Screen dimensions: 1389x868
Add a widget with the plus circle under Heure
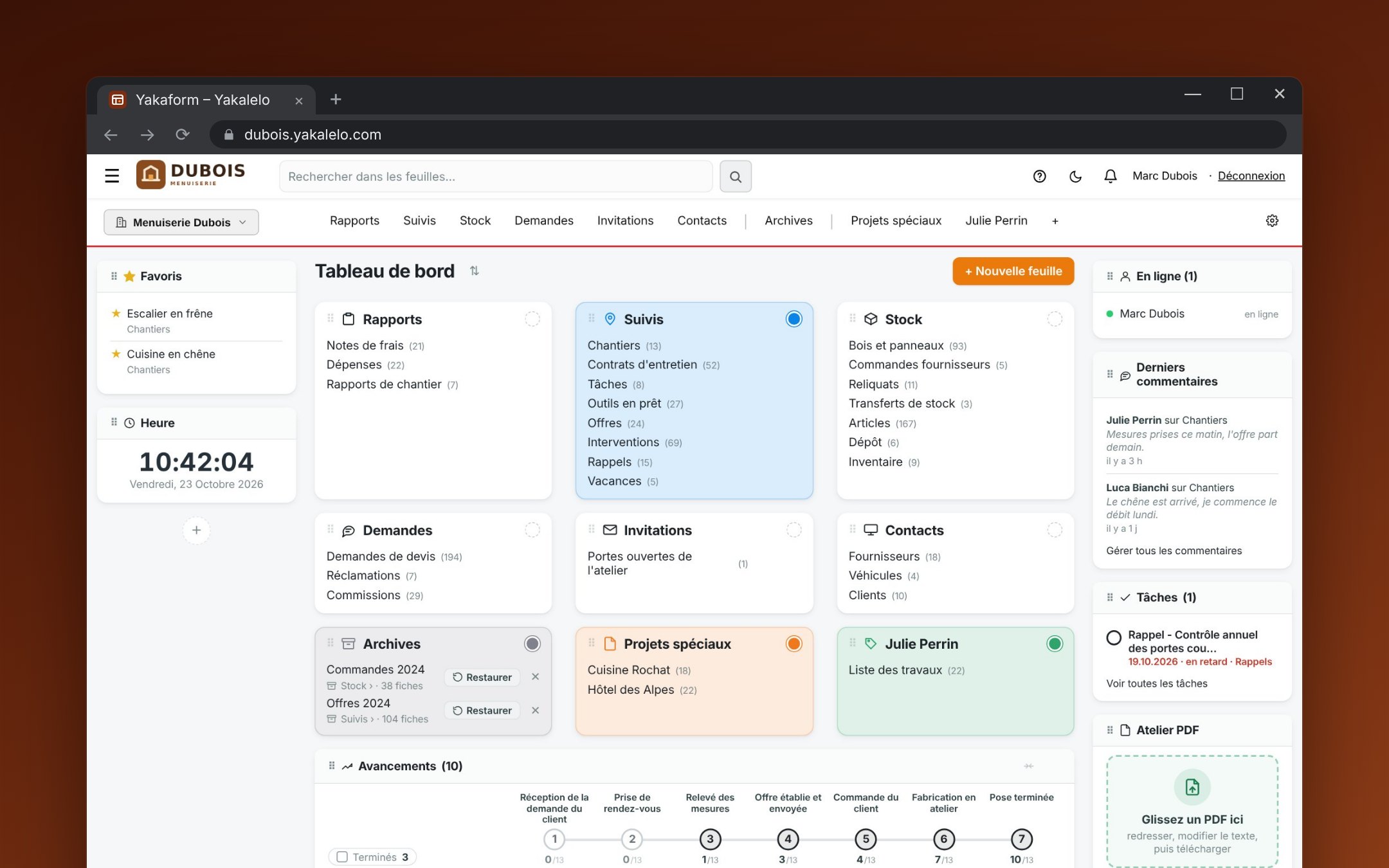[x=196, y=530]
